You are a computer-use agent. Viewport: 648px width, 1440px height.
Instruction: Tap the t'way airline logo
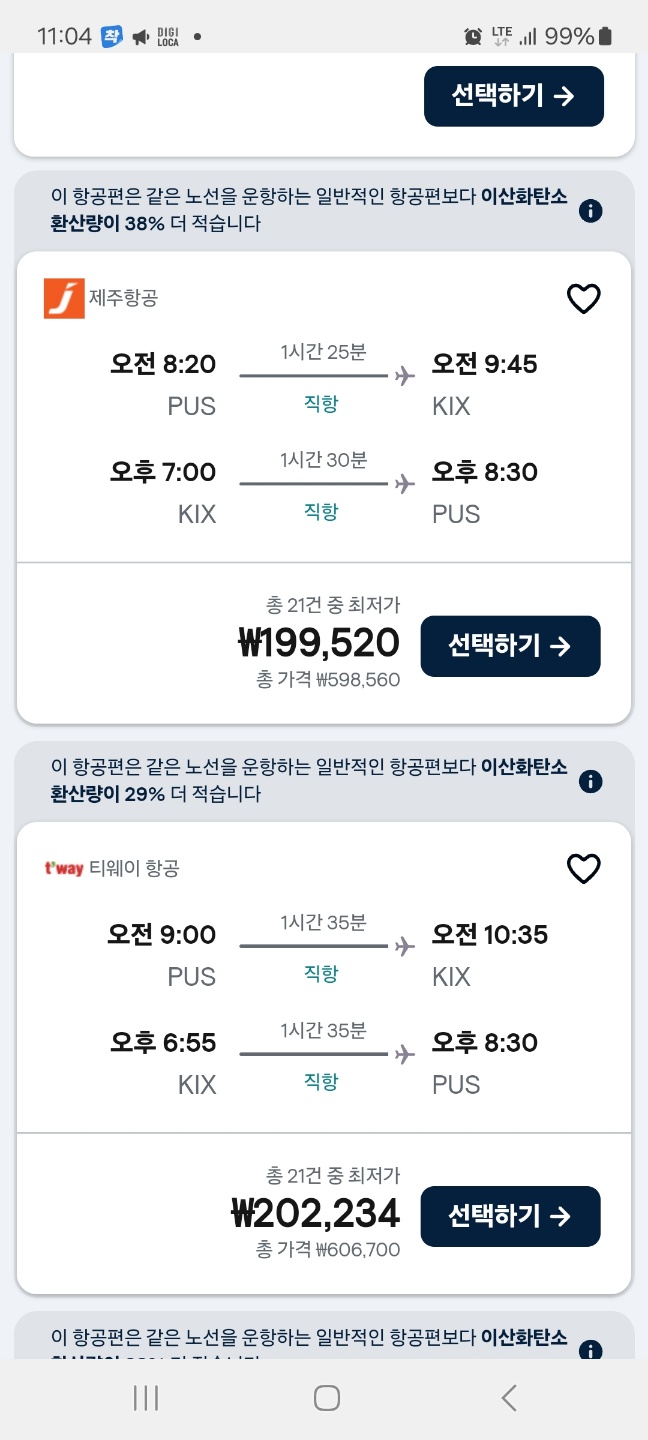[64, 868]
